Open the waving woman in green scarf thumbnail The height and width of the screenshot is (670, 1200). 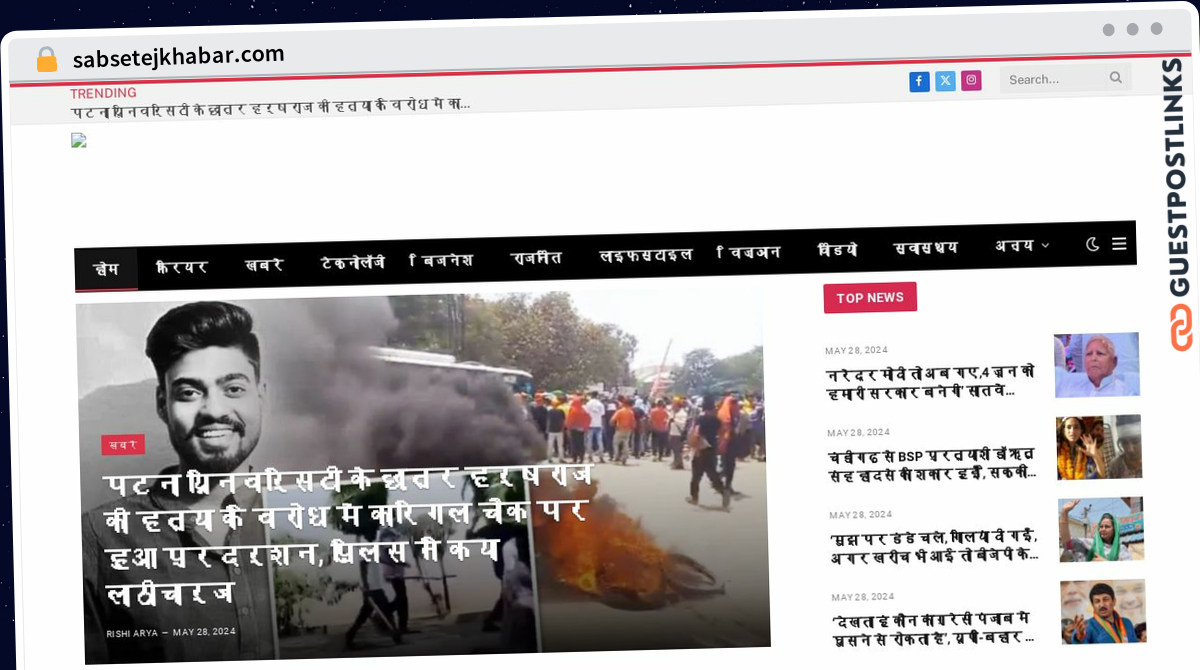[1101, 529]
